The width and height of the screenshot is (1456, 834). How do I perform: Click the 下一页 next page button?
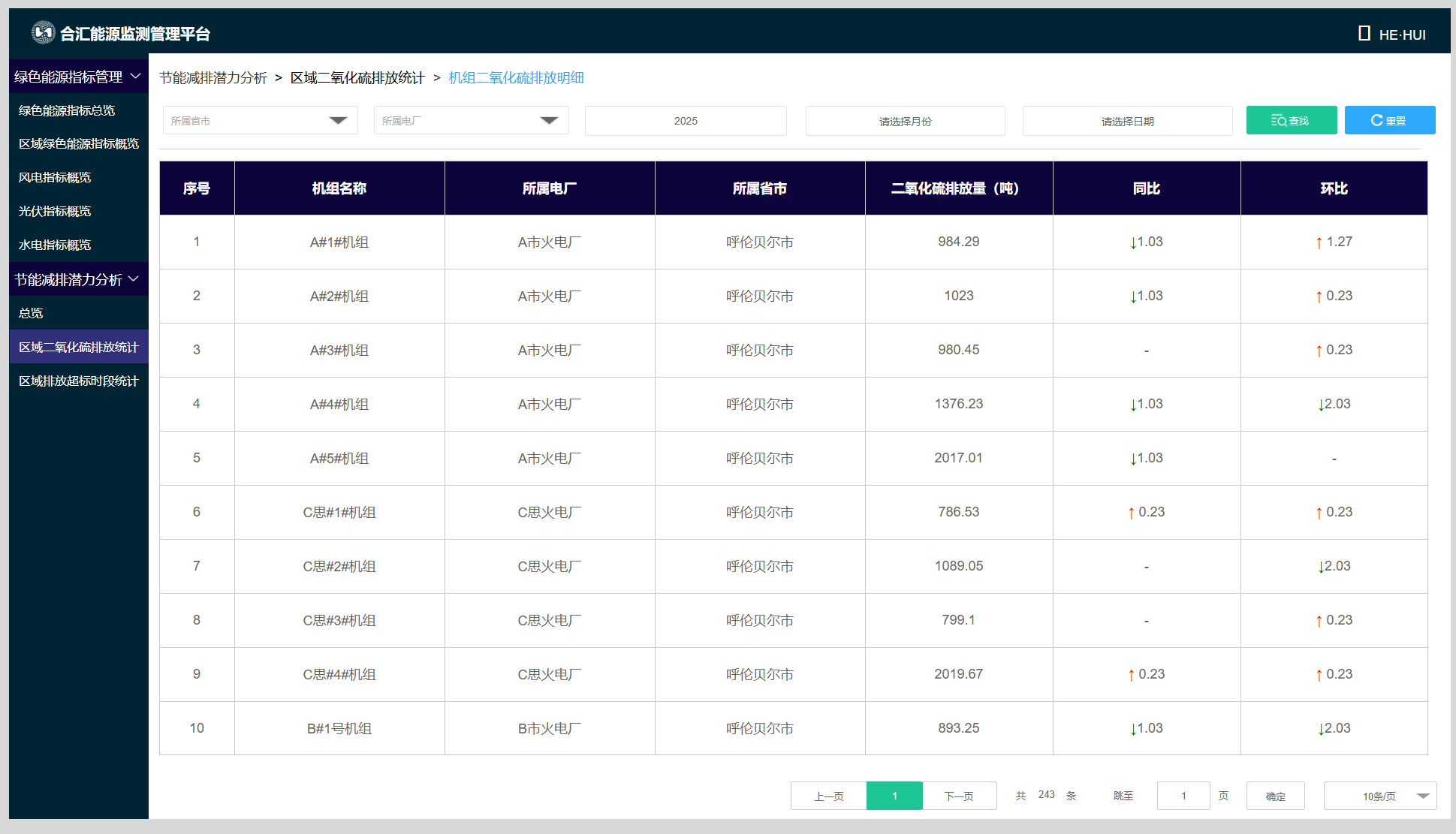[x=959, y=796]
